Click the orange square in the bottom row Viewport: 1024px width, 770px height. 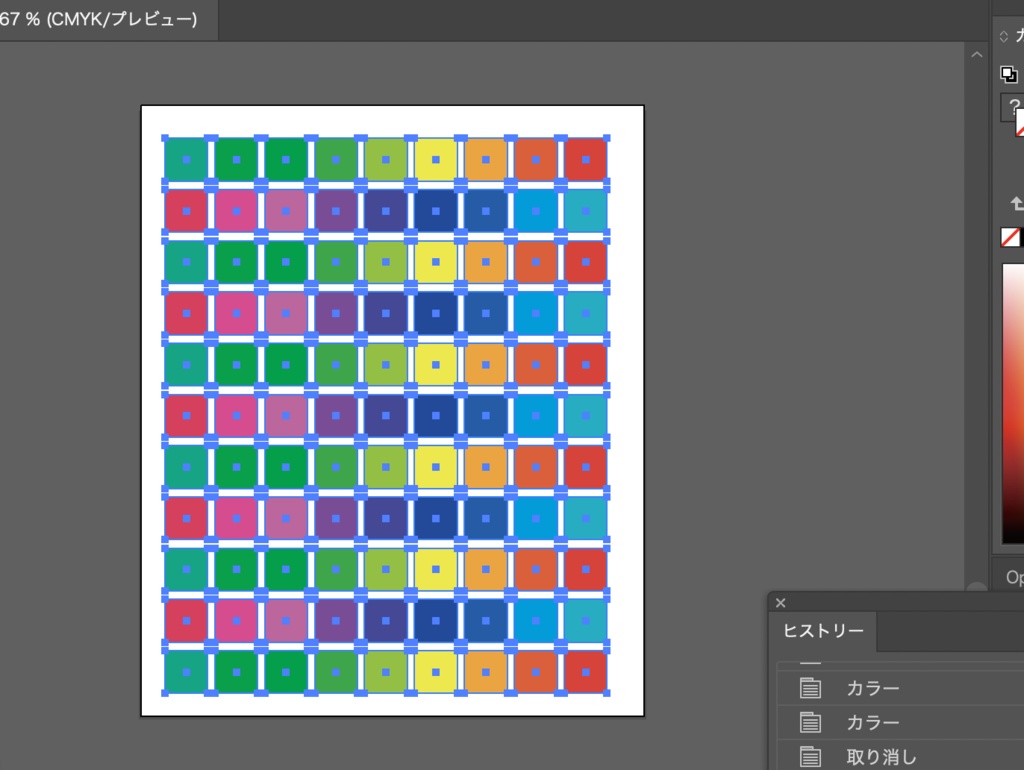tap(486, 672)
